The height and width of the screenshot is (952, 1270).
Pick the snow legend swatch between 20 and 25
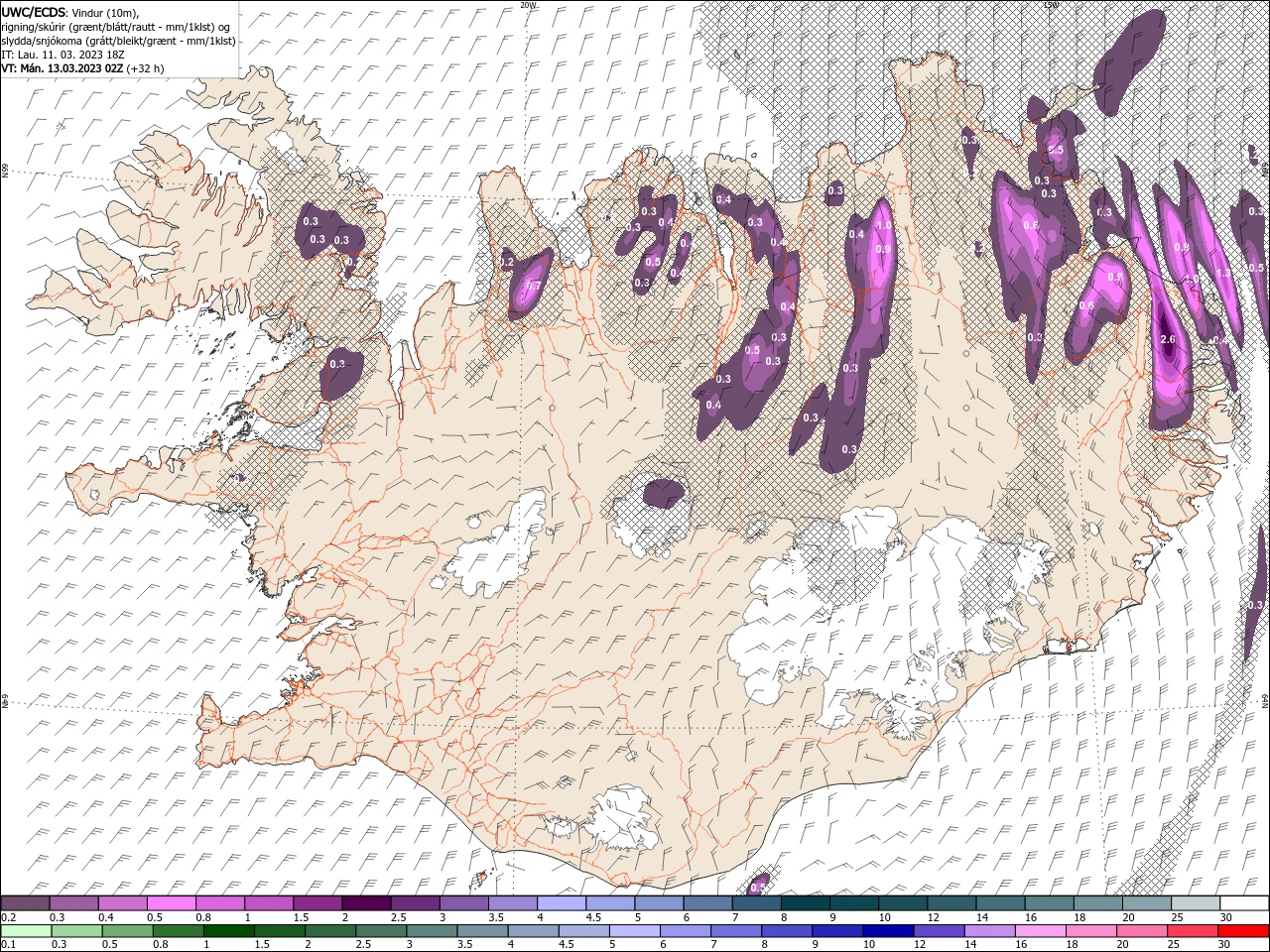[1146, 903]
